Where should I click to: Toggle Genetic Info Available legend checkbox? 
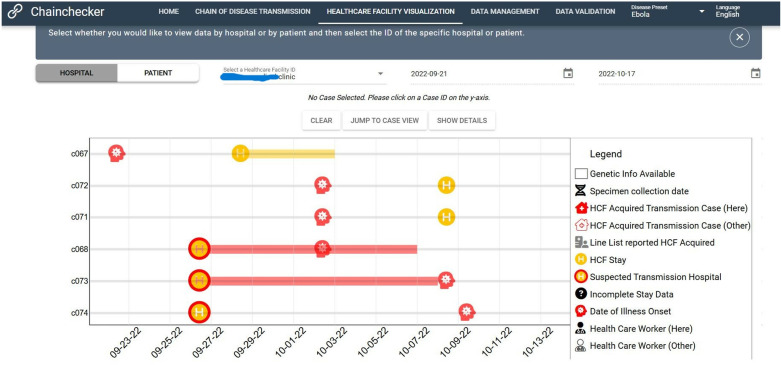(581, 174)
